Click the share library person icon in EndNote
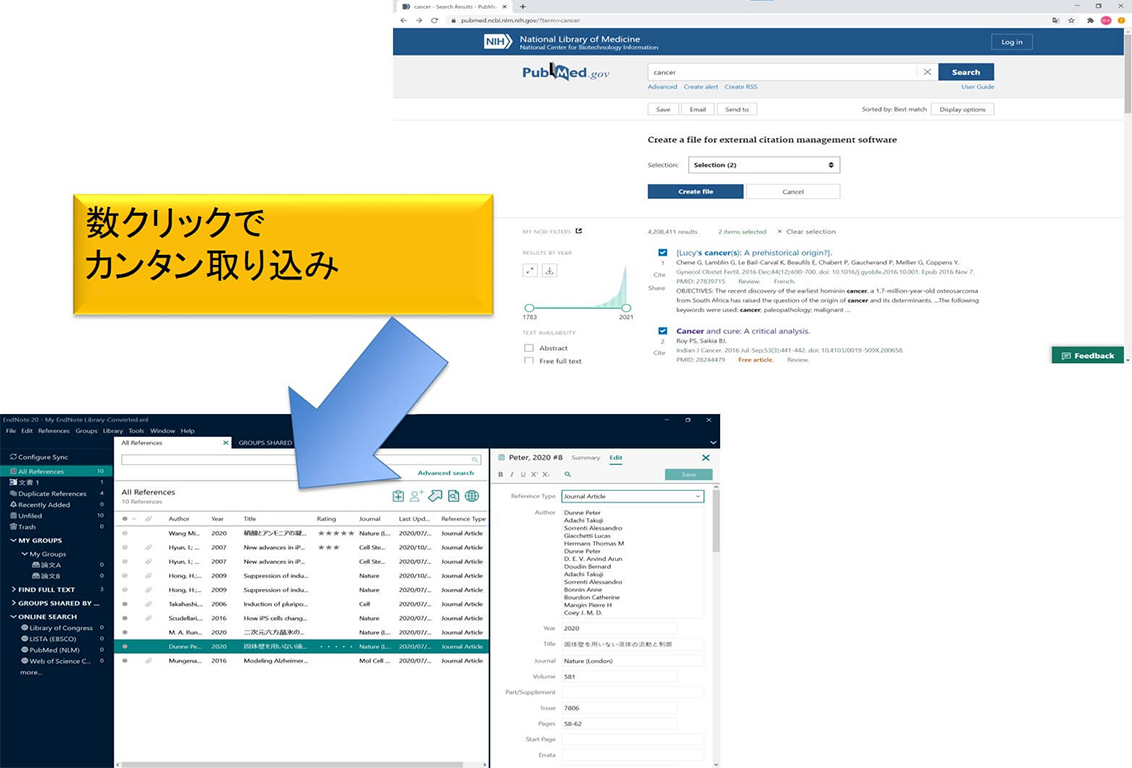The height and width of the screenshot is (768, 1132). pos(417,496)
